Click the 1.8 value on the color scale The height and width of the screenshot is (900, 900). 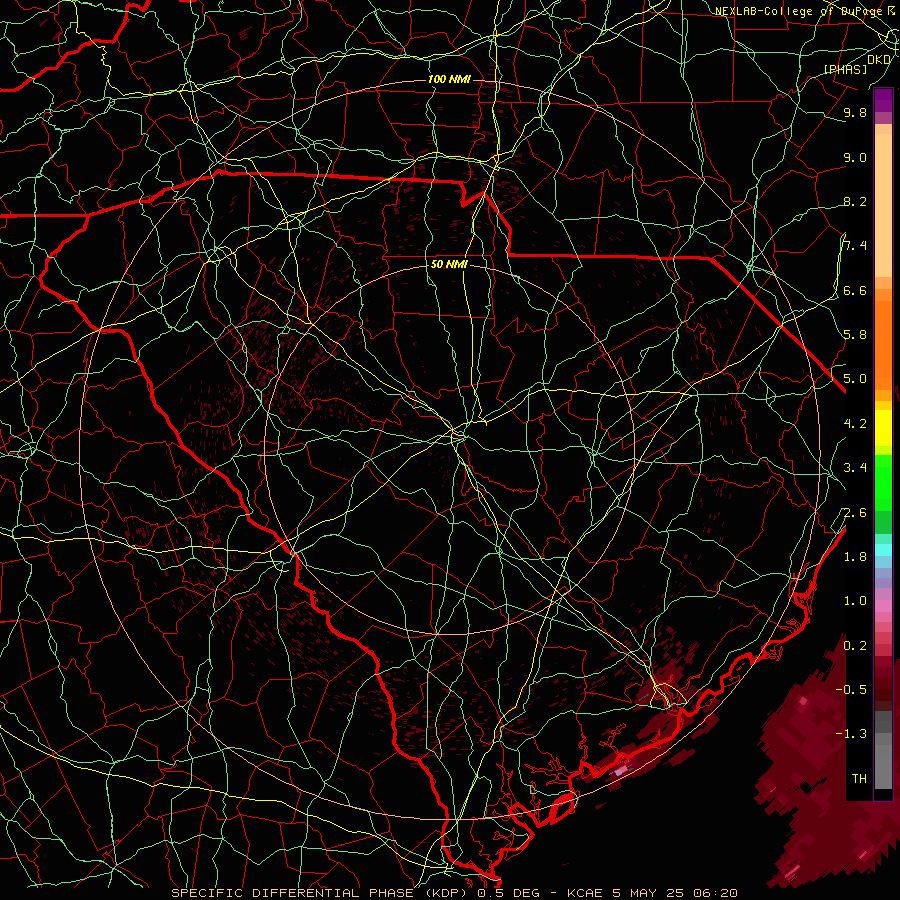(x=855, y=557)
